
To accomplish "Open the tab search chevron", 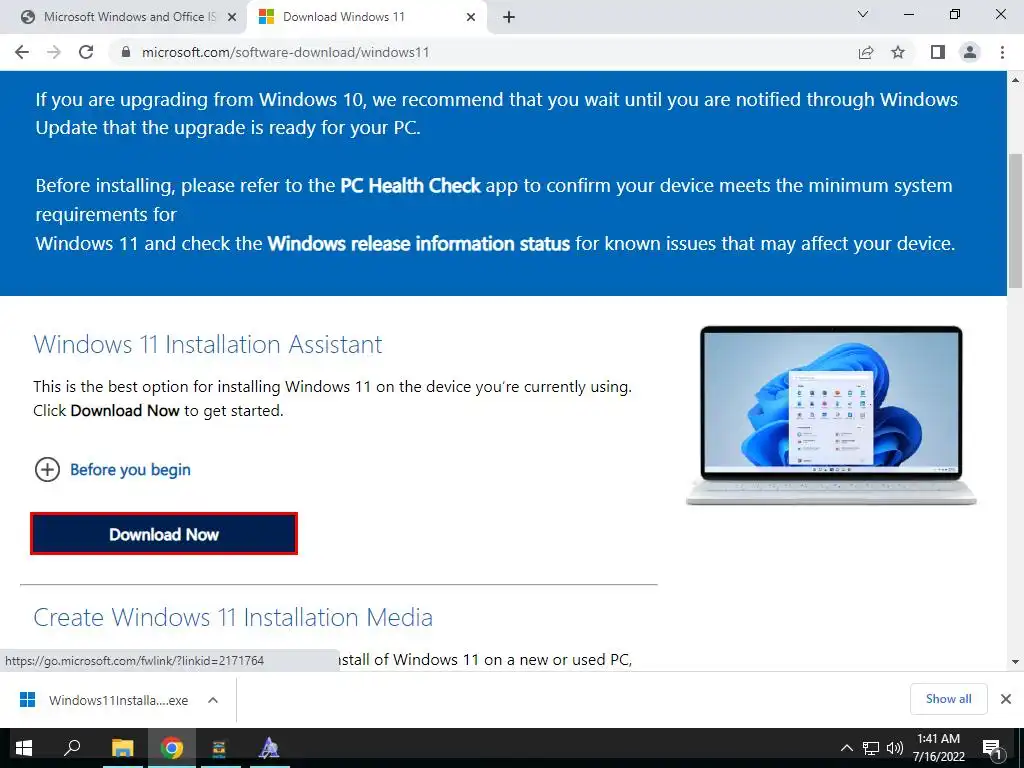I will [x=863, y=14].
